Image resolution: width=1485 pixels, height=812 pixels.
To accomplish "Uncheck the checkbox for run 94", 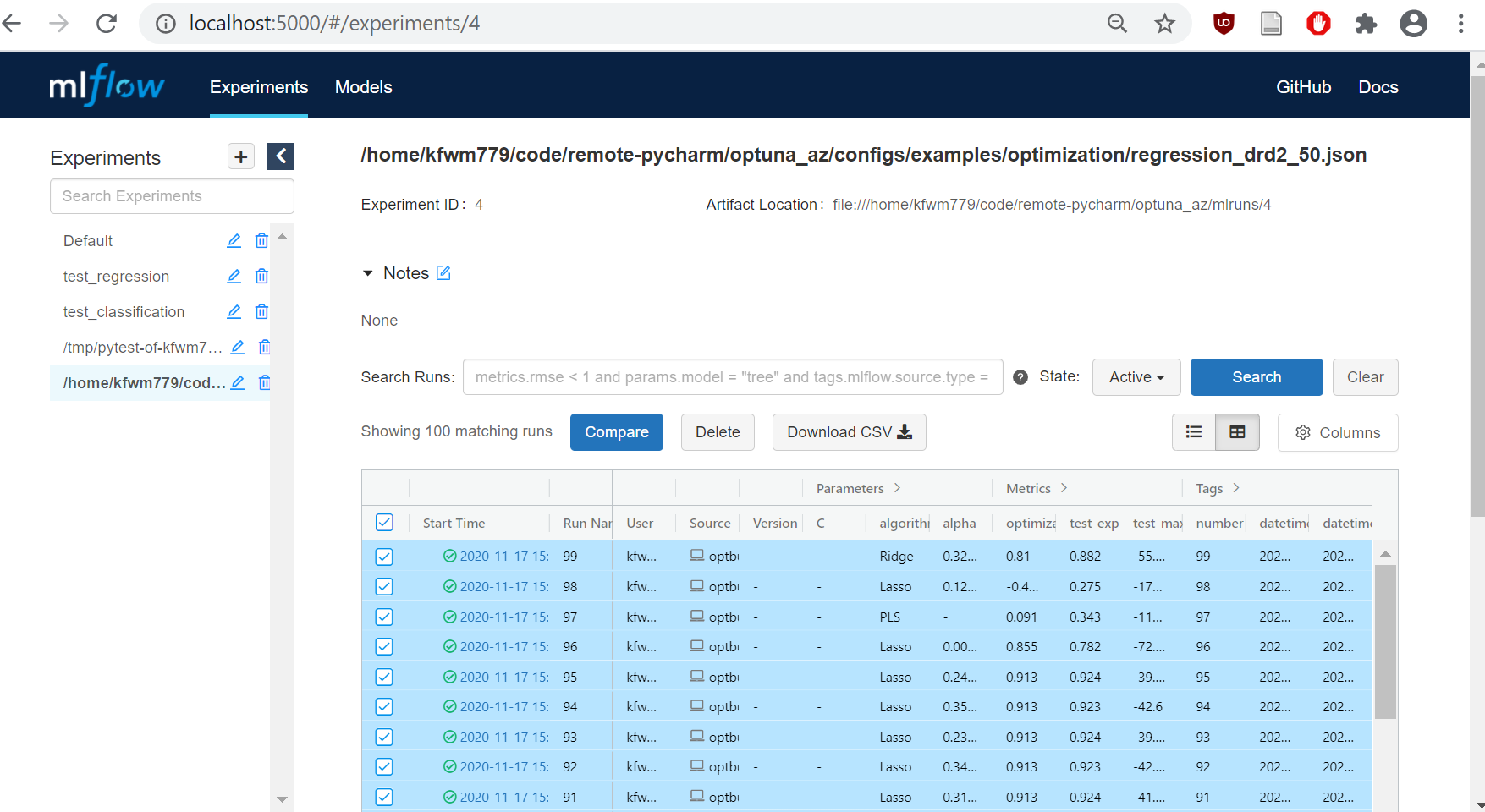I will 384,707.
